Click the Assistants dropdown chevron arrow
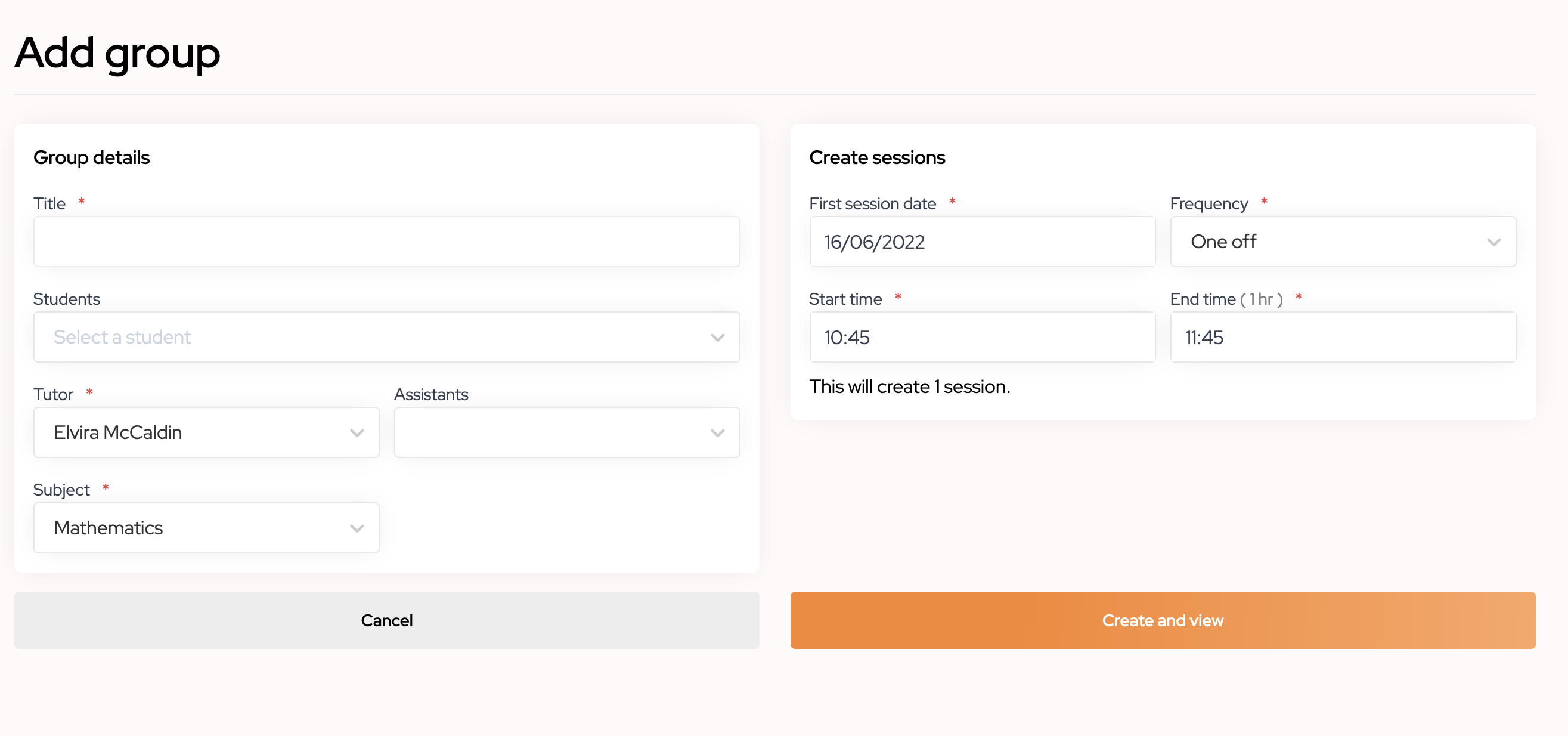The width and height of the screenshot is (1568, 736). click(x=718, y=433)
